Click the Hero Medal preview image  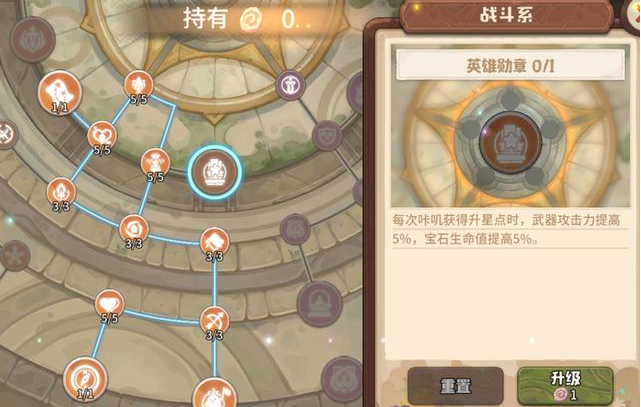click(x=510, y=142)
